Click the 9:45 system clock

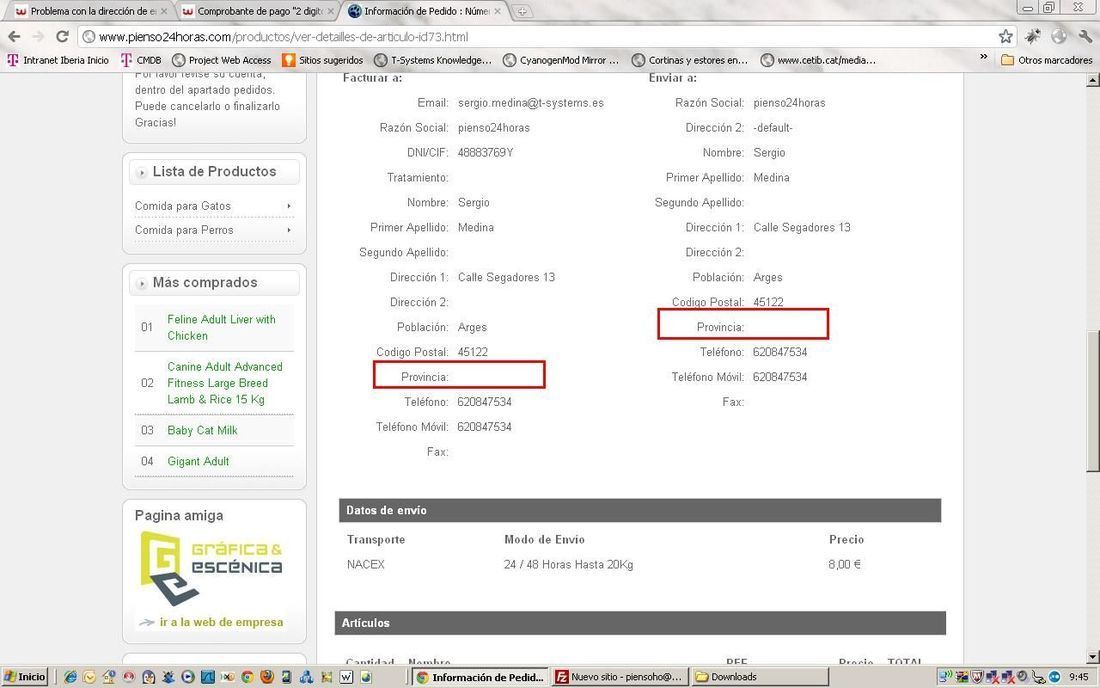coord(1079,677)
